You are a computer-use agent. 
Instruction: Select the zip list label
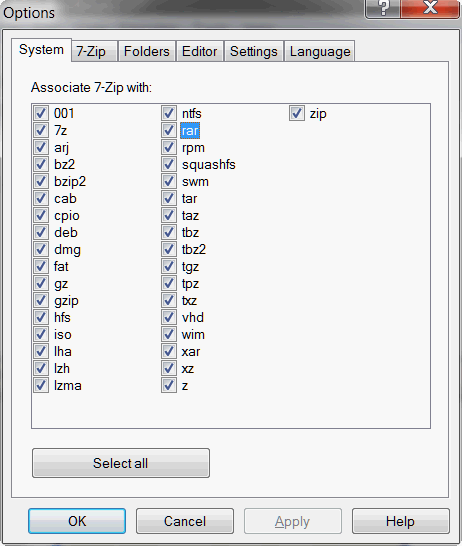click(318, 114)
